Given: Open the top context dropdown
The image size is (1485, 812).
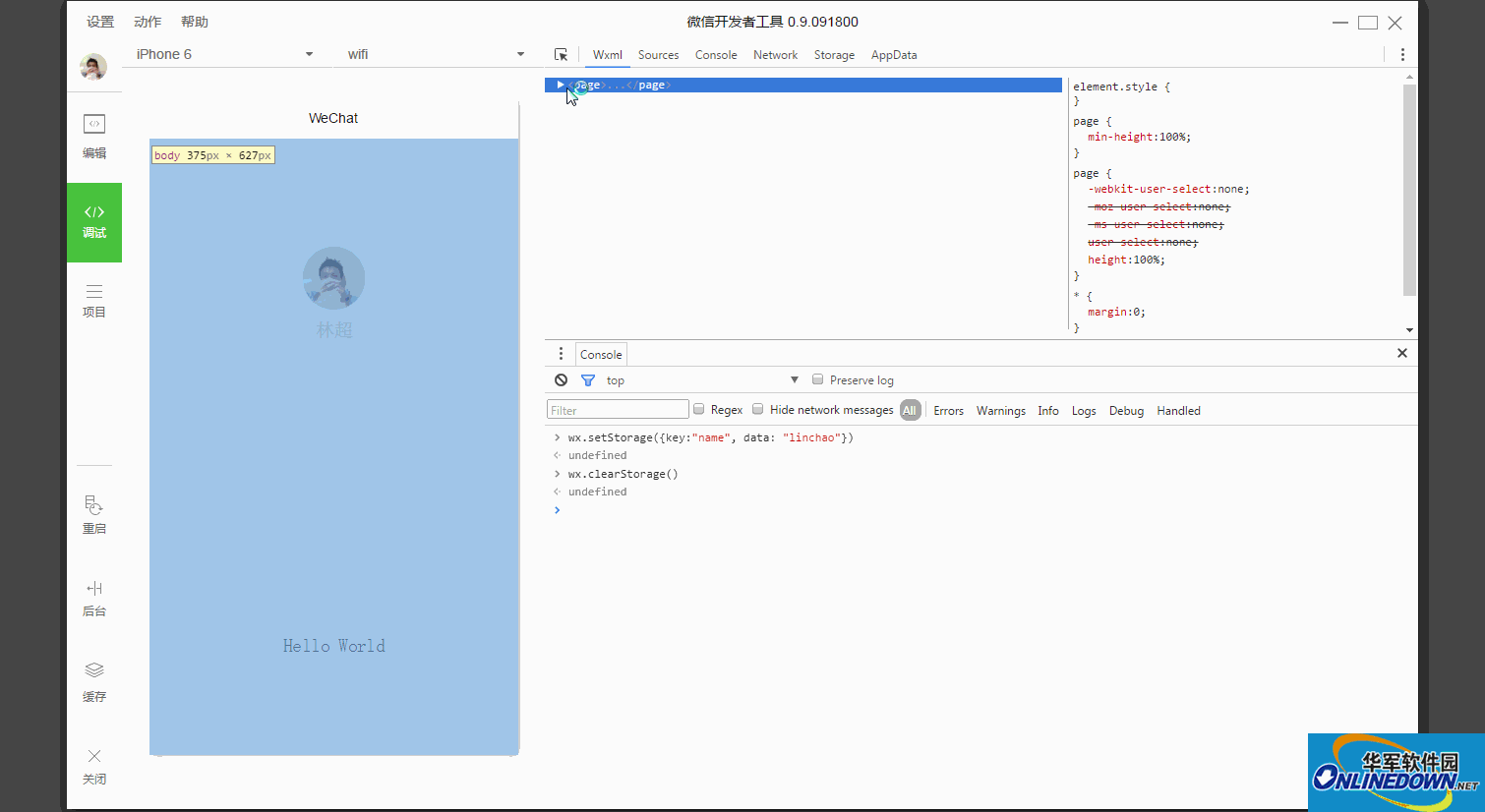Looking at the screenshot, I should pyautogui.click(x=701, y=380).
